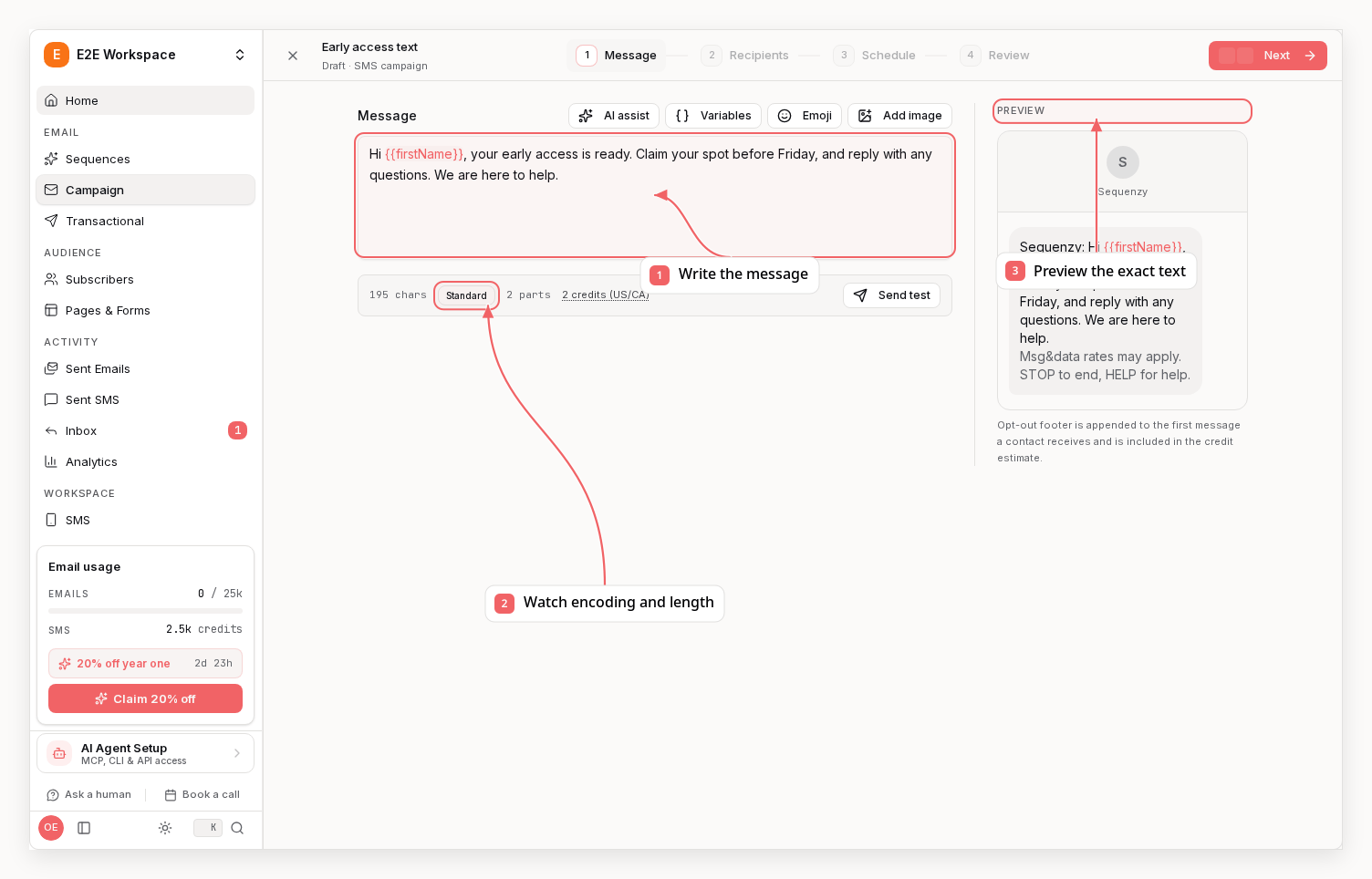Click the Campaign envelope icon
Screen dimensions: 1372x879
51,190
